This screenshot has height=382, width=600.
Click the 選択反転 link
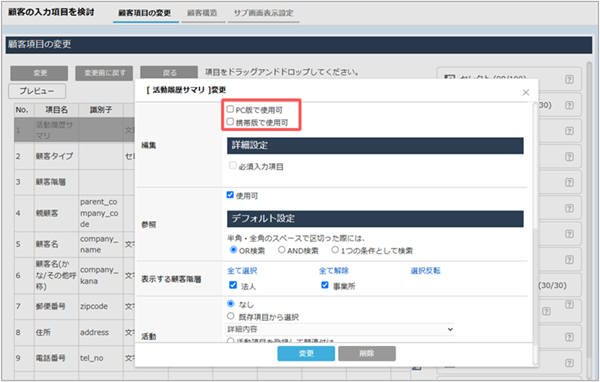[426, 271]
